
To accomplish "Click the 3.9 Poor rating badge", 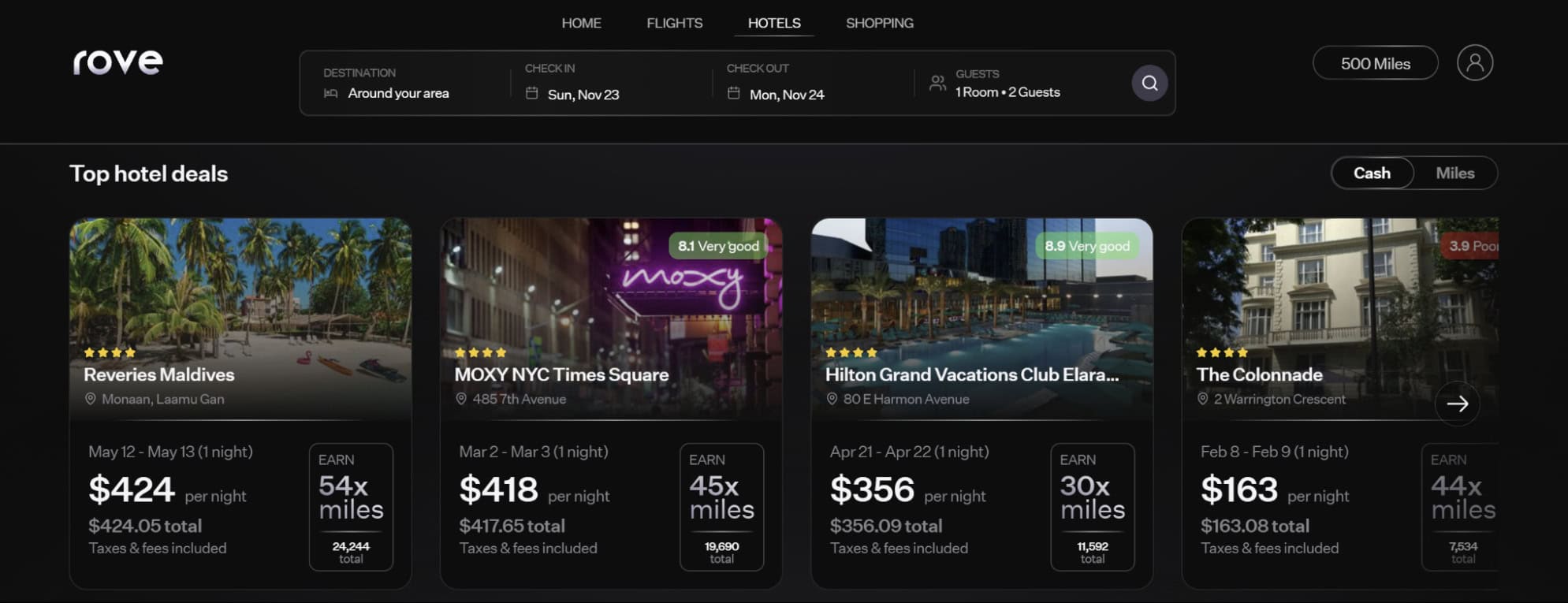I will 1471,246.
